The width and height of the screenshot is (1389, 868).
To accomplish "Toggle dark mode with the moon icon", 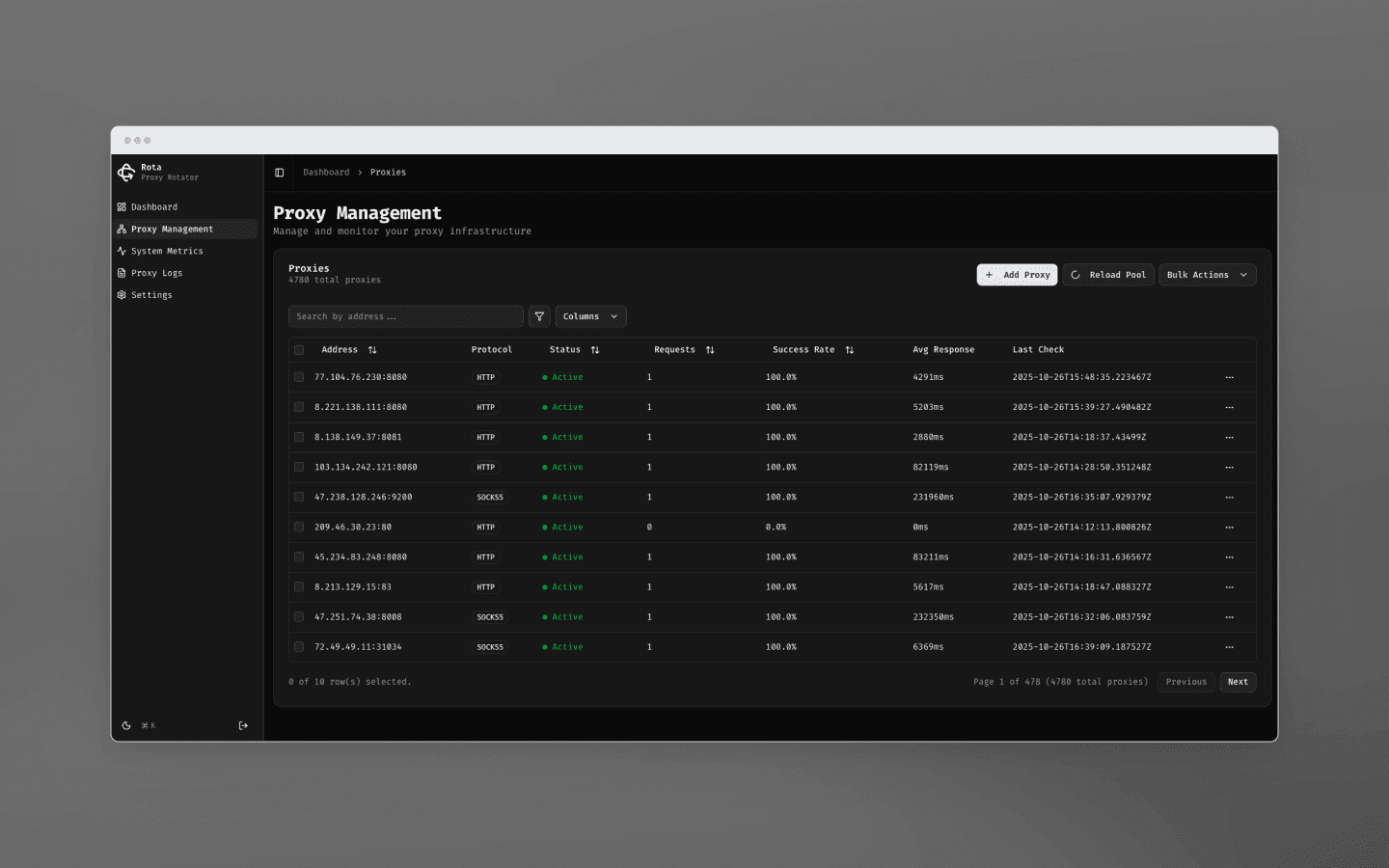I will pos(125,725).
